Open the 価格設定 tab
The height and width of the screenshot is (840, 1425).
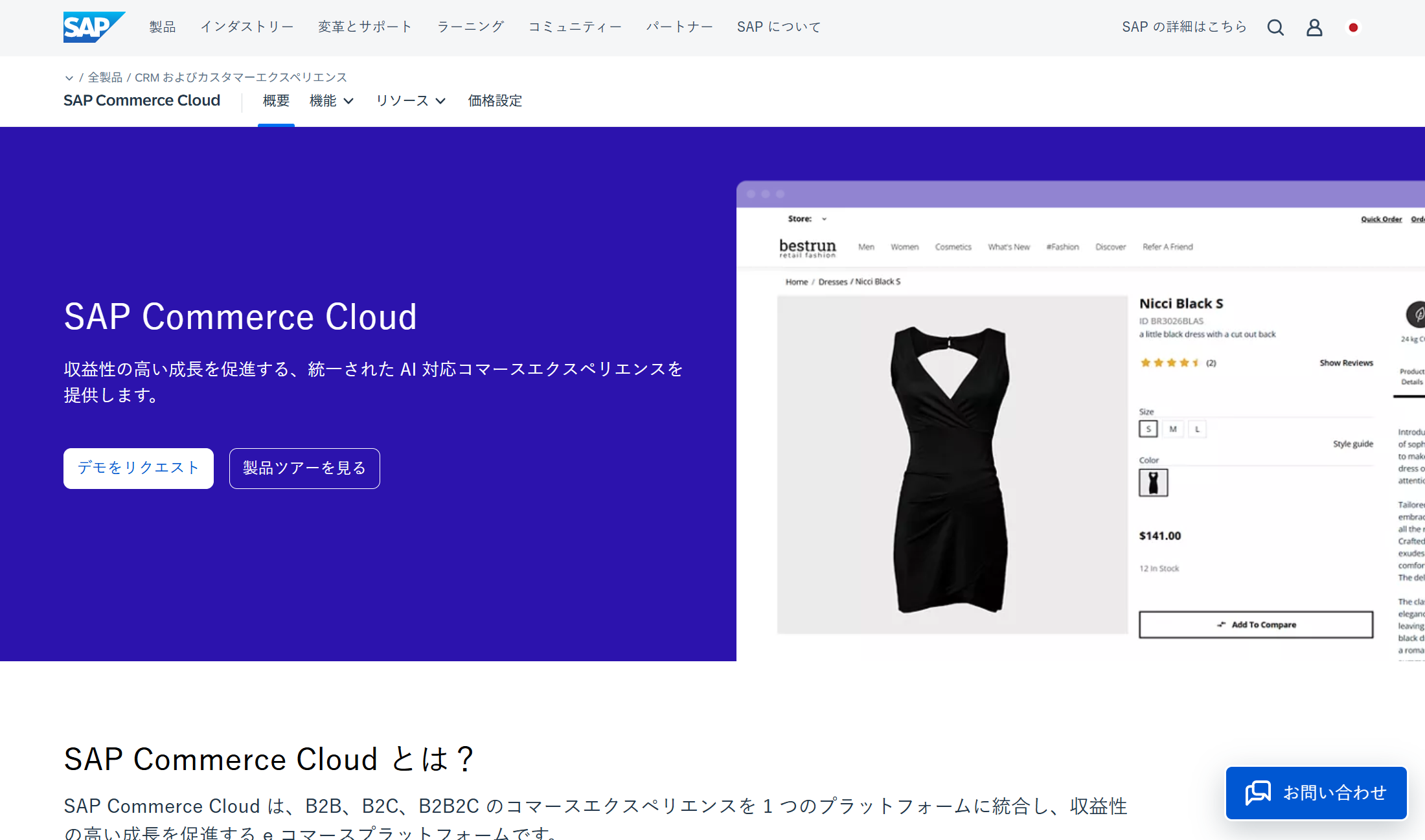pyautogui.click(x=495, y=101)
